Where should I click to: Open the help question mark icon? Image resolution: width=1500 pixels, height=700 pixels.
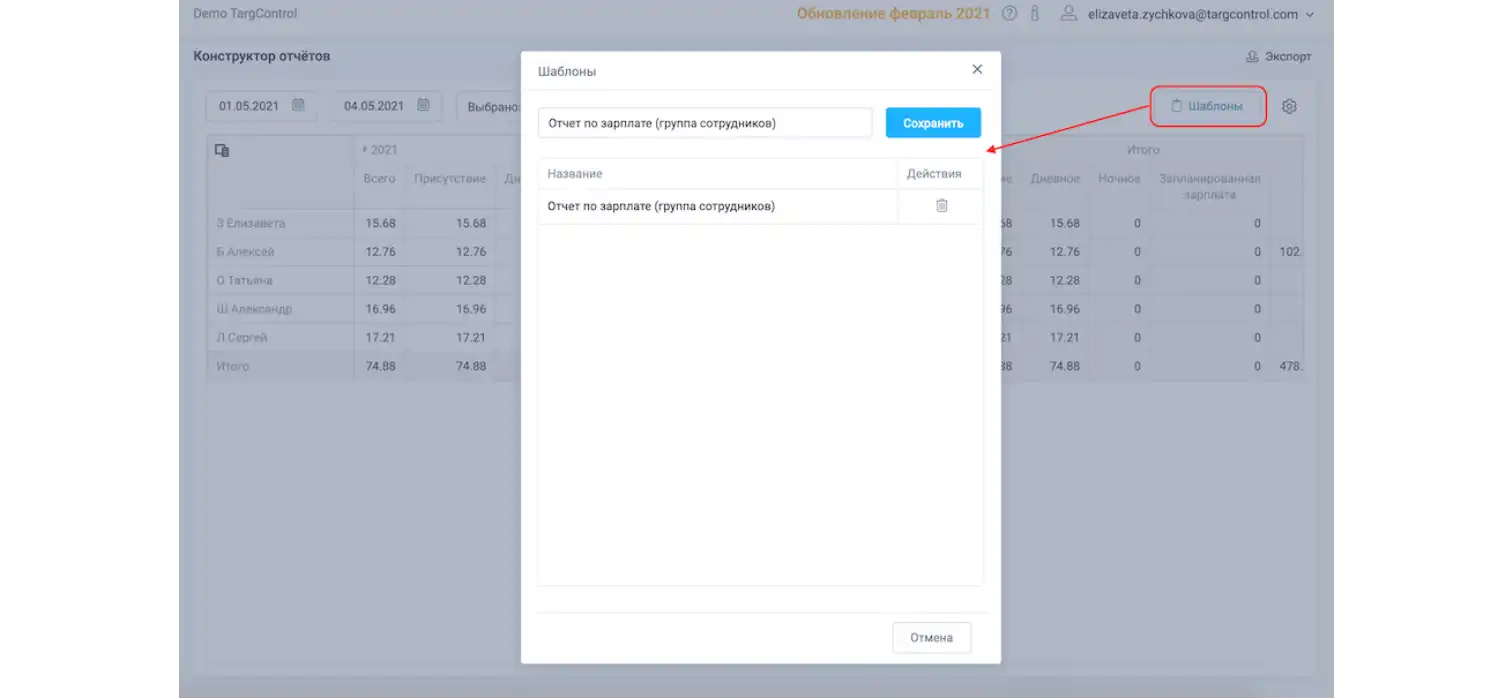(1010, 14)
